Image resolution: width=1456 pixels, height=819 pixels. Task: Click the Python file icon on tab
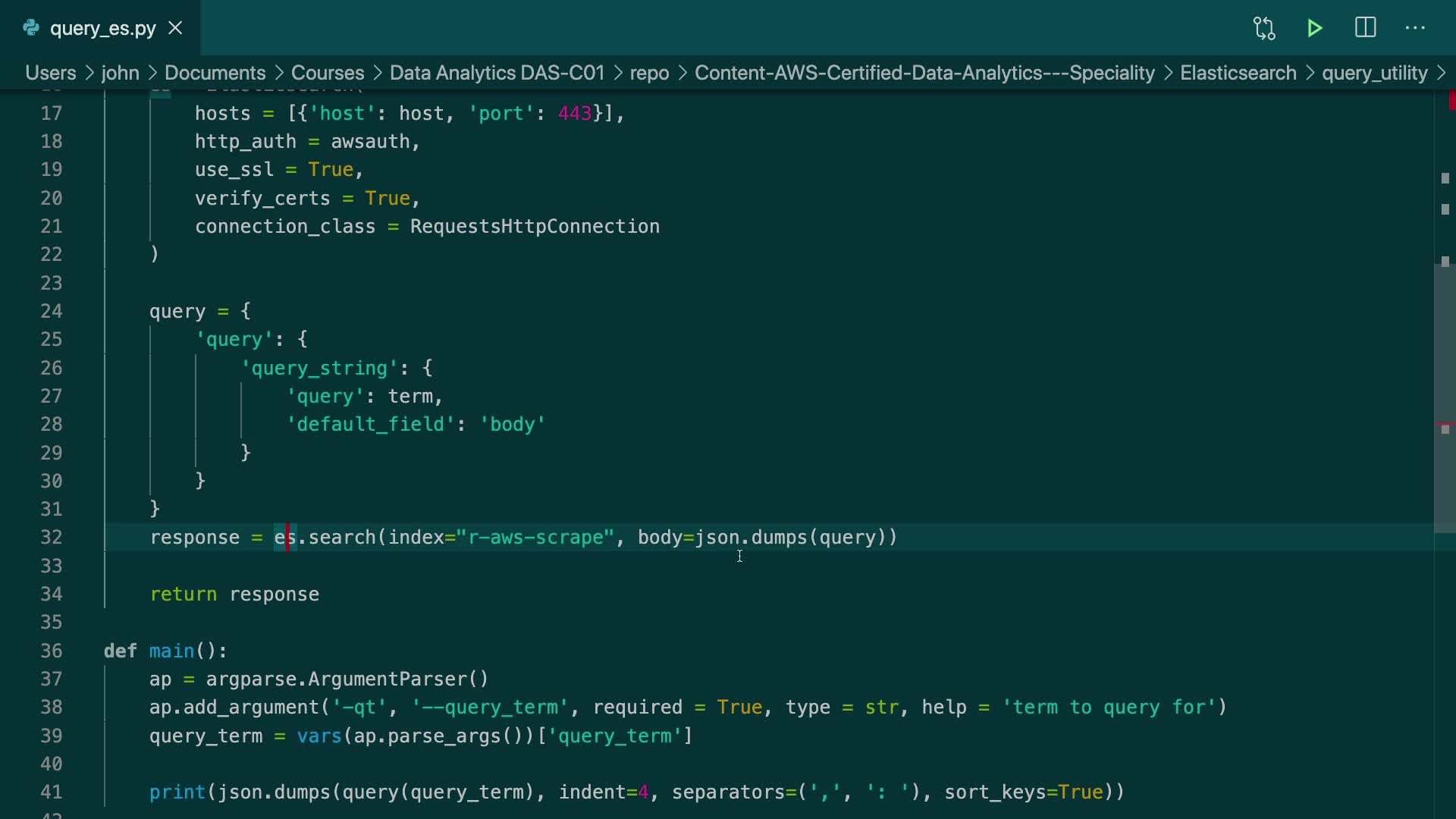[31, 28]
